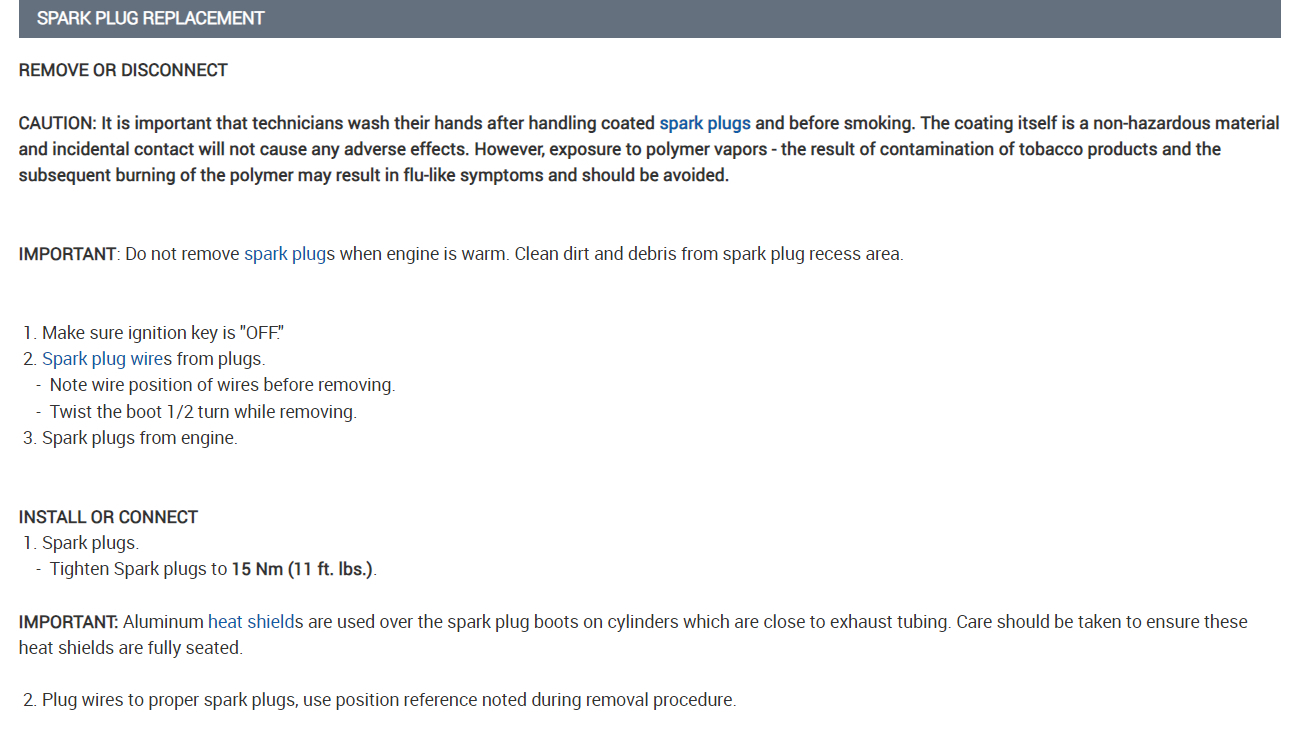The width and height of the screenshot is (1289, 744).
Task: Select the "REMOVE OR DISCONNECT" heading
Action: pos(123,70)
